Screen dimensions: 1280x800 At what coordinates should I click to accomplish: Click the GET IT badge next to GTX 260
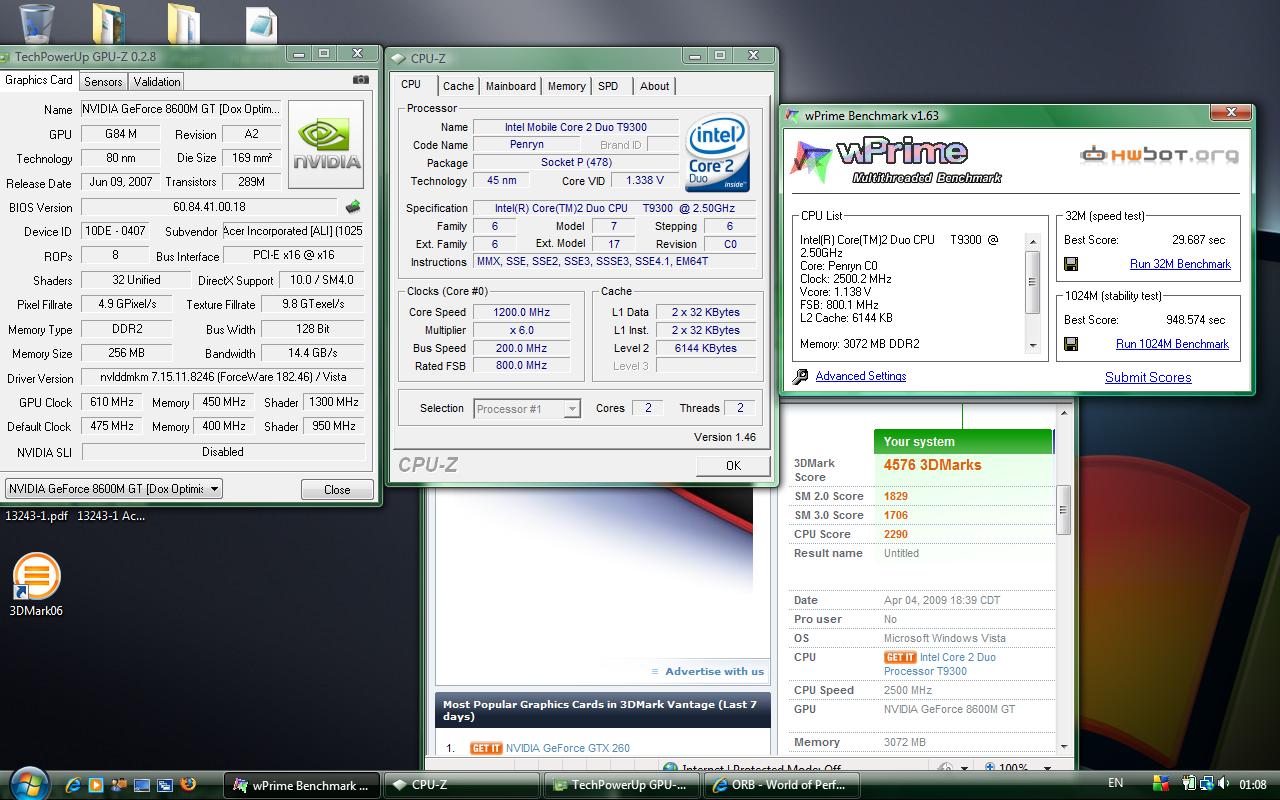pyautogui.click(x=486, y=748)
